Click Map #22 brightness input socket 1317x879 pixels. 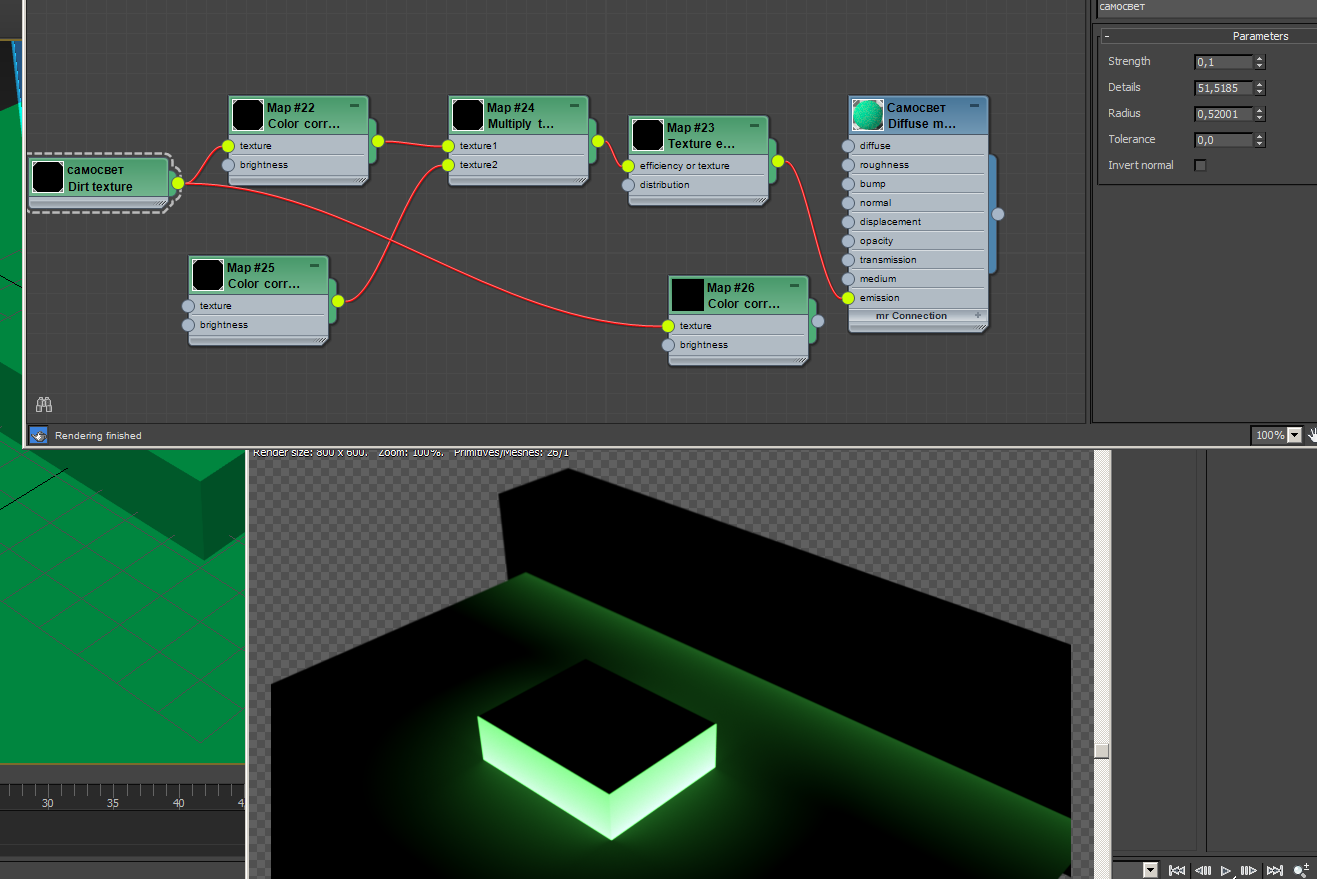(228, 165)
